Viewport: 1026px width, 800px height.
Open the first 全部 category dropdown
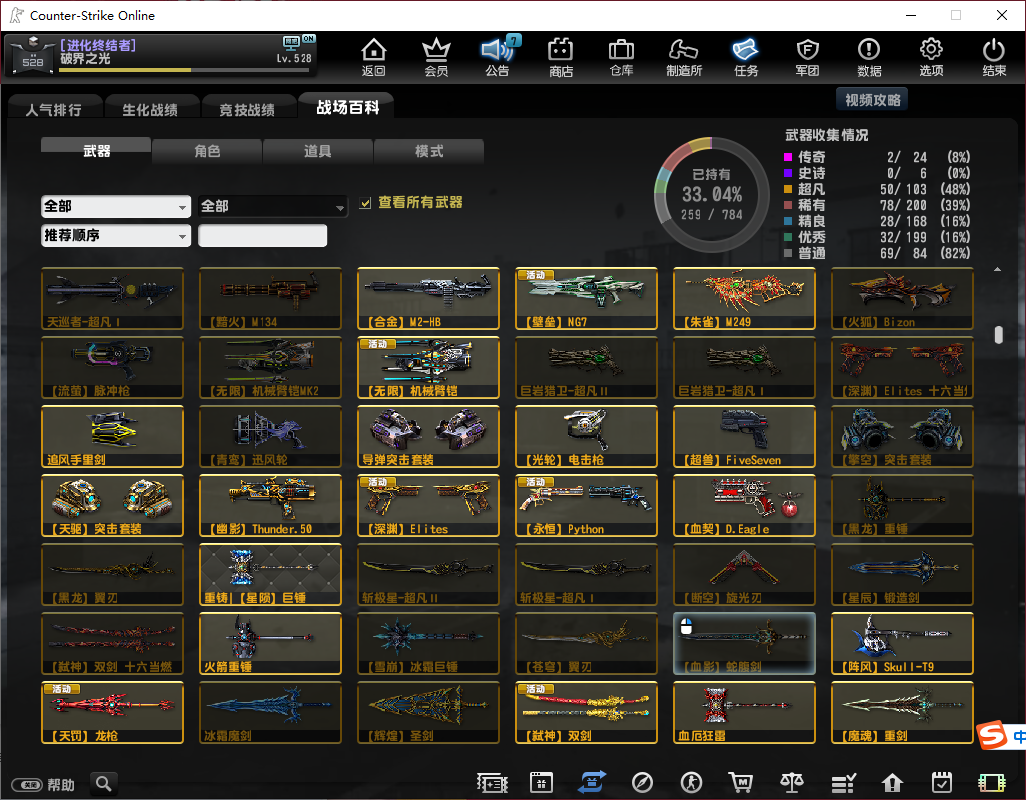click(x=116, y=206)
